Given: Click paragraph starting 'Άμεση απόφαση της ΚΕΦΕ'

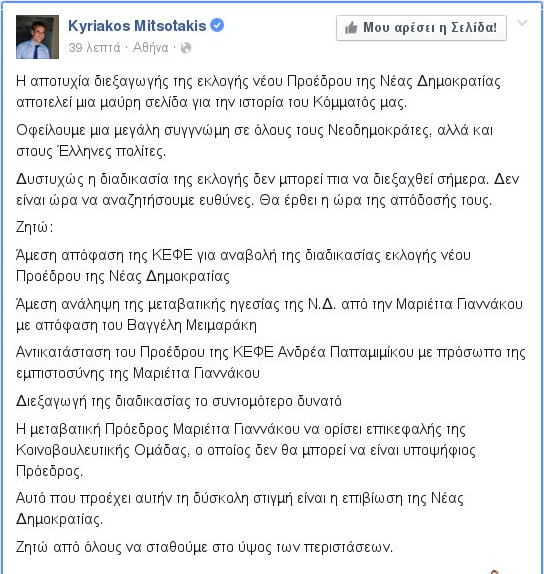Looking at the screenshot, I should pos(243,266).
